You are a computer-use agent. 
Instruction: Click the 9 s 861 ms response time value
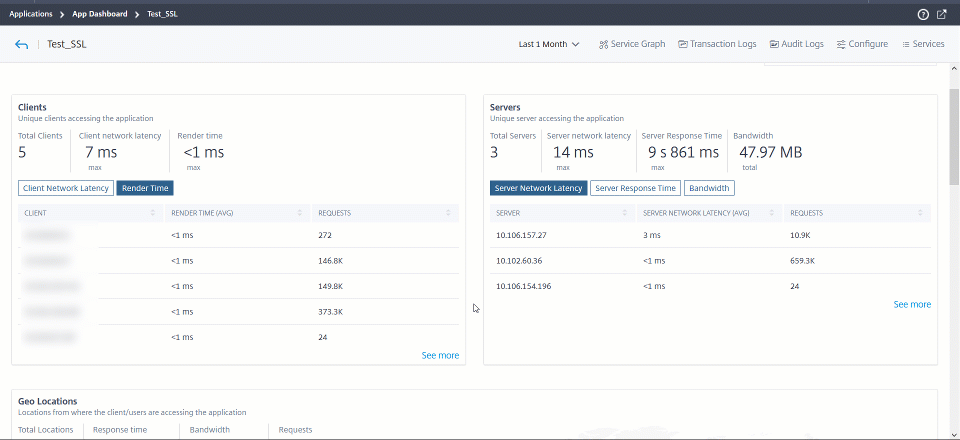[x=683, y=152]
